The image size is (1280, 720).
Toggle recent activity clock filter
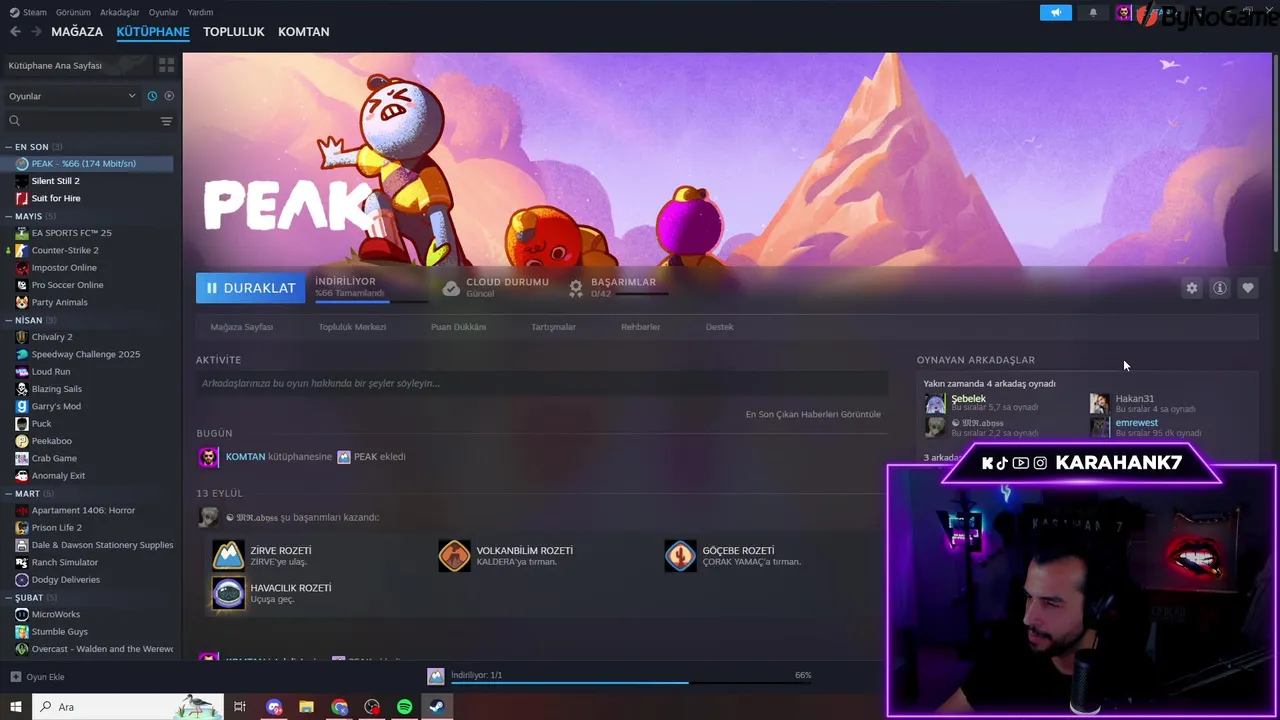tap(152, 96)
